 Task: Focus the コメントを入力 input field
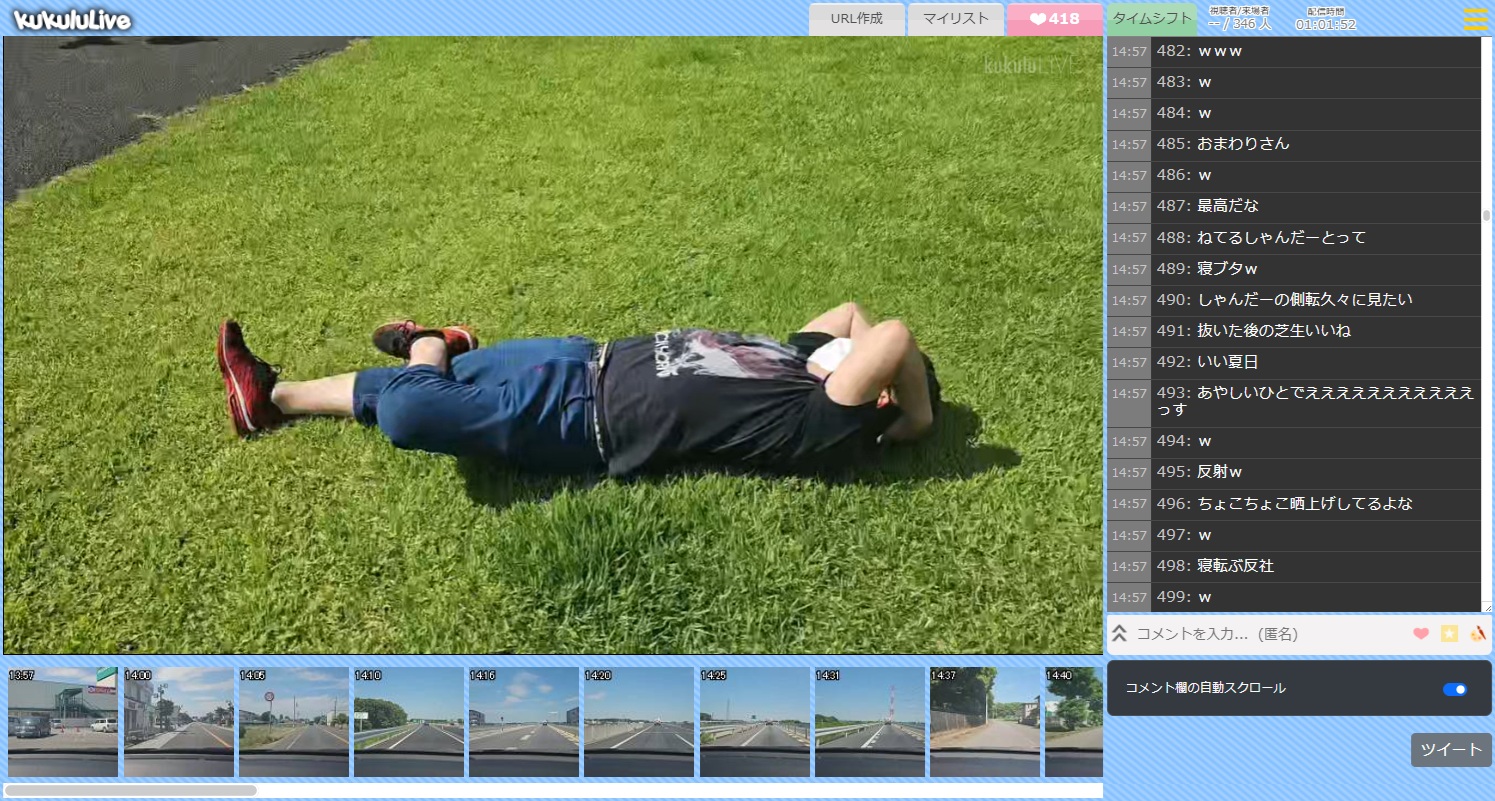(1265, 634)
